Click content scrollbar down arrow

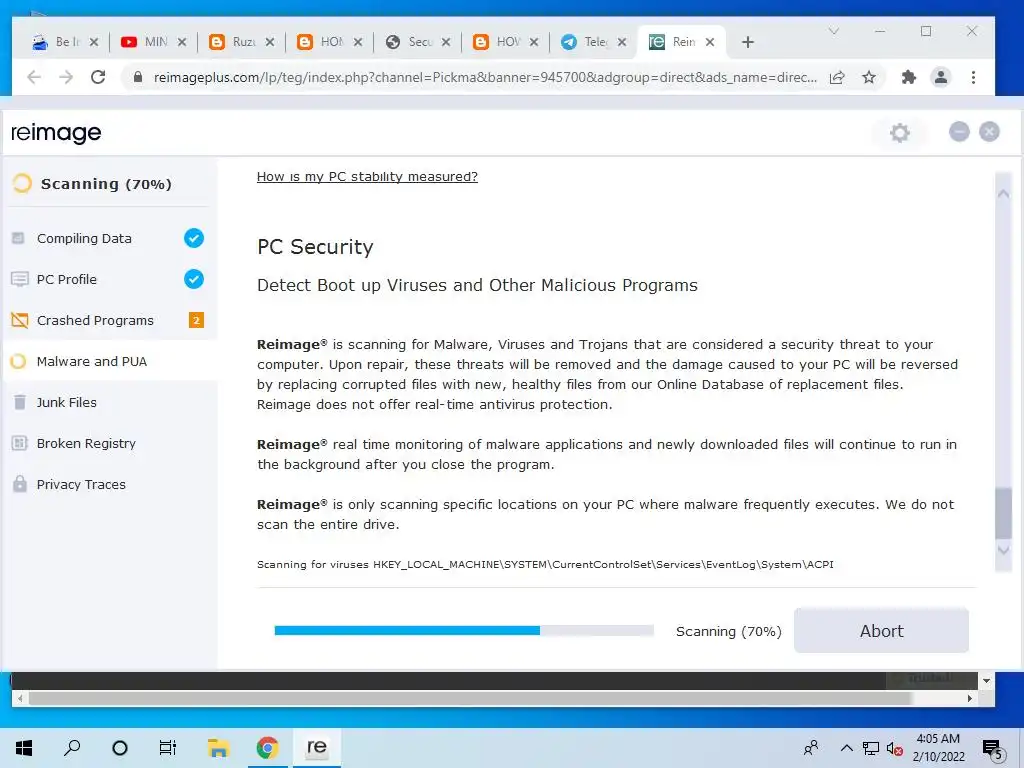pos(1003,551)
